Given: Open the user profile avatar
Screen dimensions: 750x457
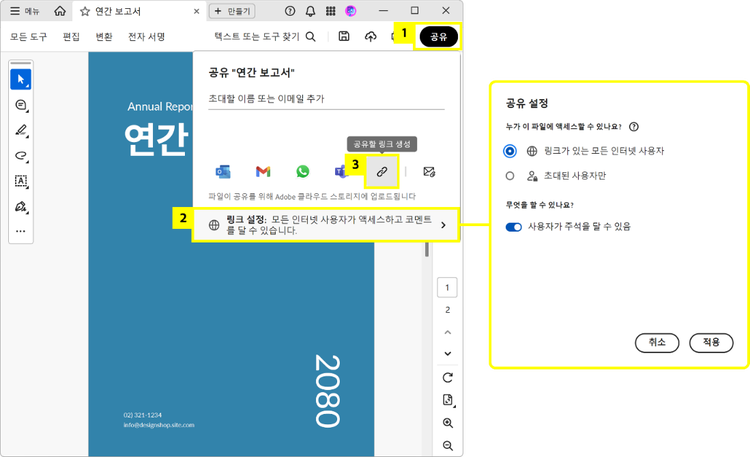Looking at the screenshot, I should (x=351, y=11).
